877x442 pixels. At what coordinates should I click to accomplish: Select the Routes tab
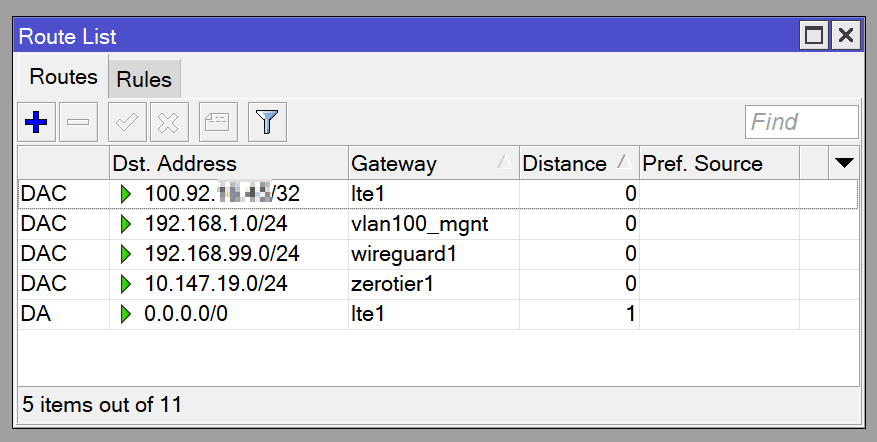[63, 77]
